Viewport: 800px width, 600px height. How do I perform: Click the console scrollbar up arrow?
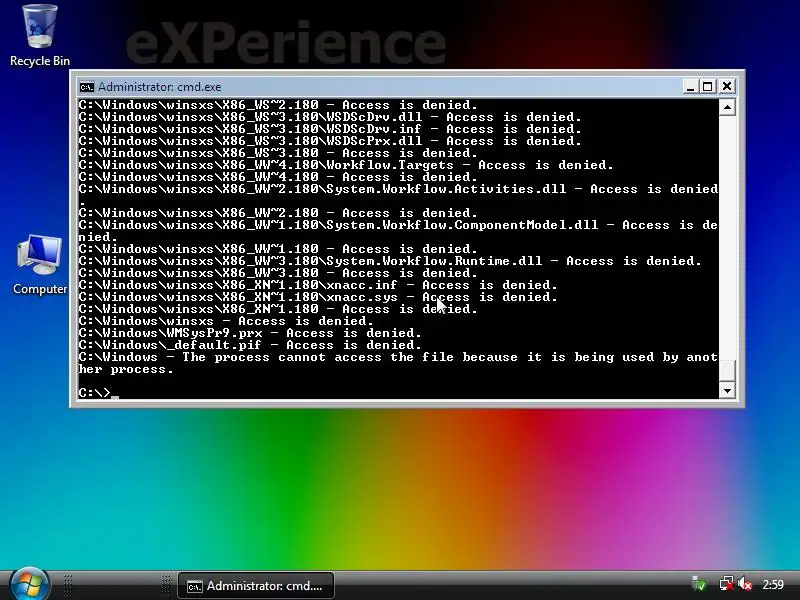coord(727,107)
